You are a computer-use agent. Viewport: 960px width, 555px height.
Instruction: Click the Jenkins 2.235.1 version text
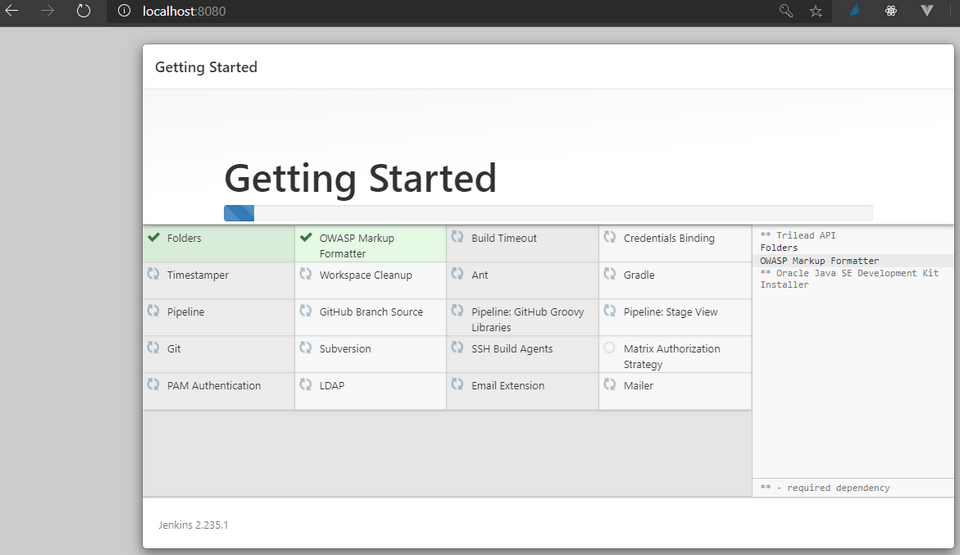point(193,525)
